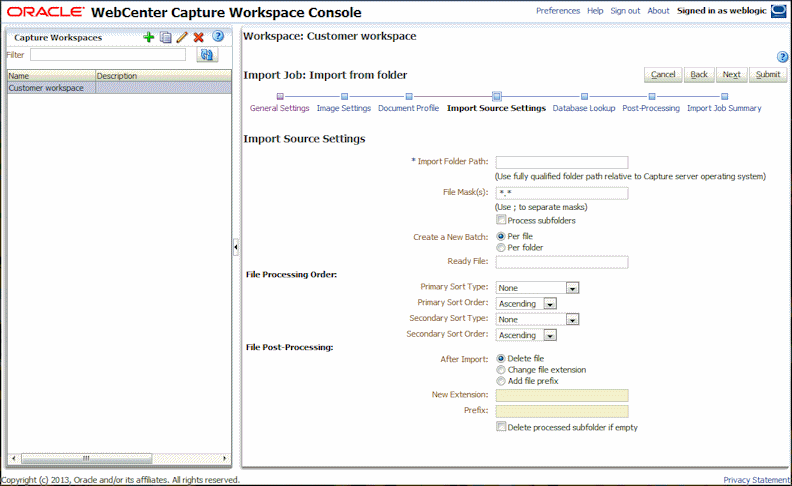
Task: Click Sign out link
Action: tap(625, 11)
